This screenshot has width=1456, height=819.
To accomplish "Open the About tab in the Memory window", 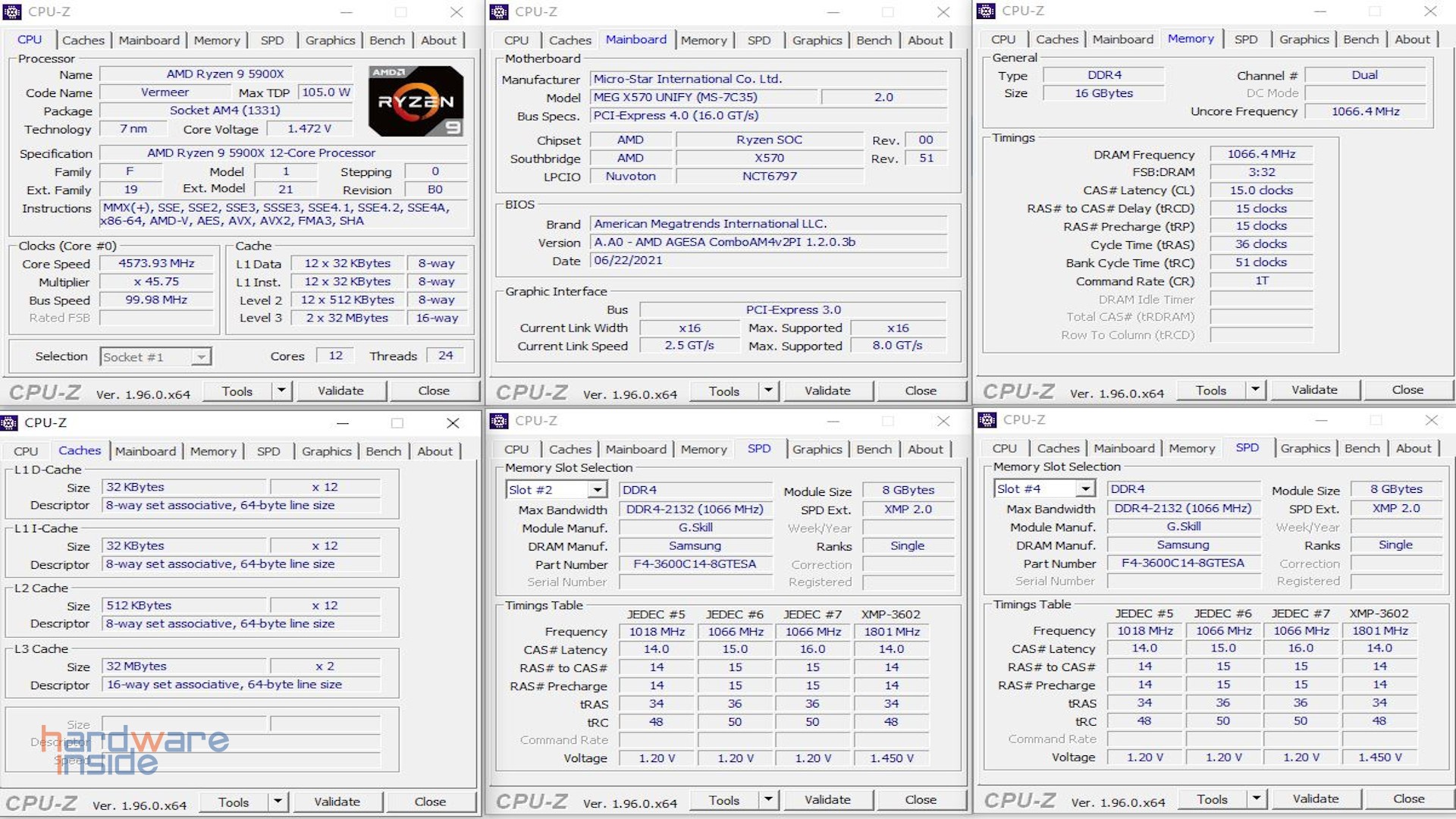I will click(1413, 39).
